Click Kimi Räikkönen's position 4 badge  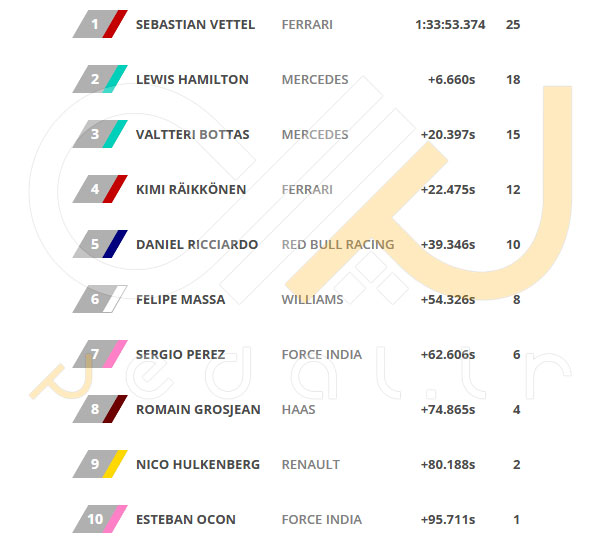(100, 189)
